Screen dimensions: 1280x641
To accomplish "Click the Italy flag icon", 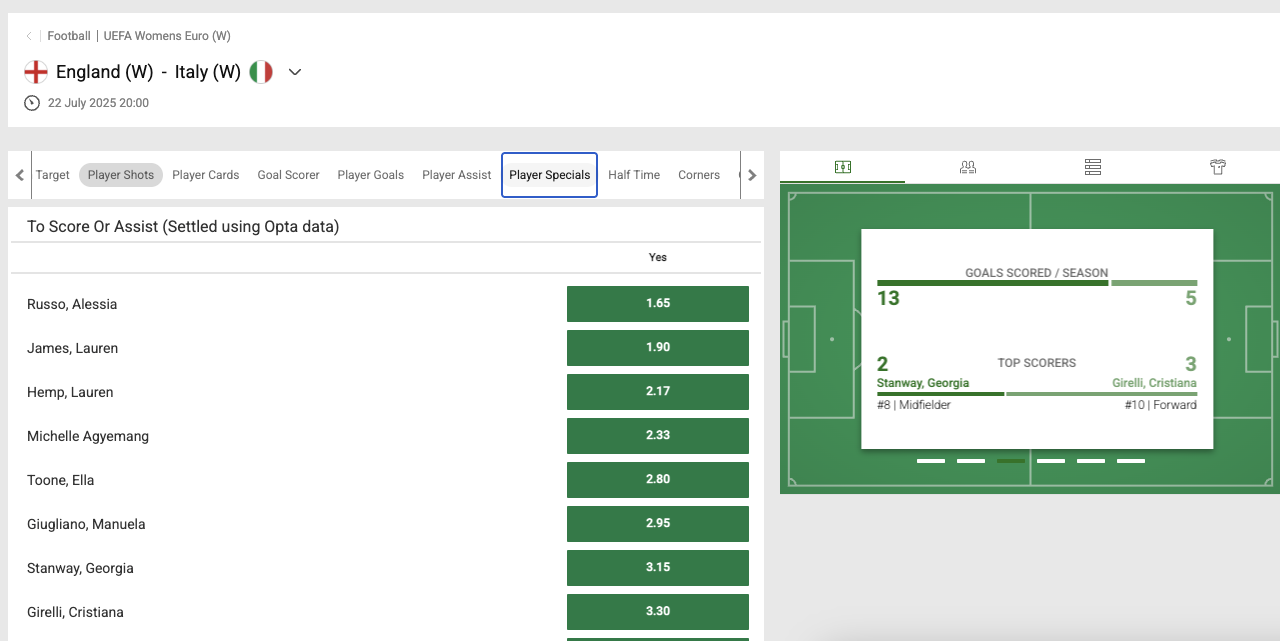I will pyautogui.click(x=261, y=72).
